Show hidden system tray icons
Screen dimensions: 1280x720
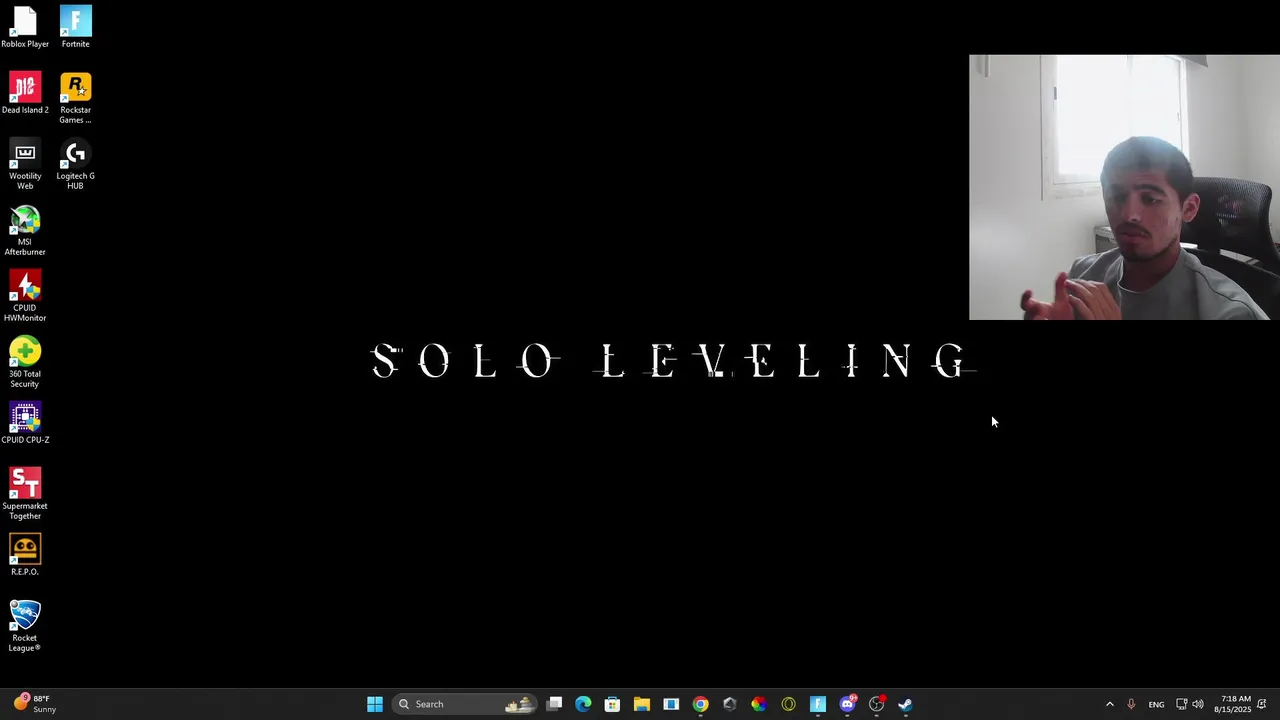tap(1109, 704)
